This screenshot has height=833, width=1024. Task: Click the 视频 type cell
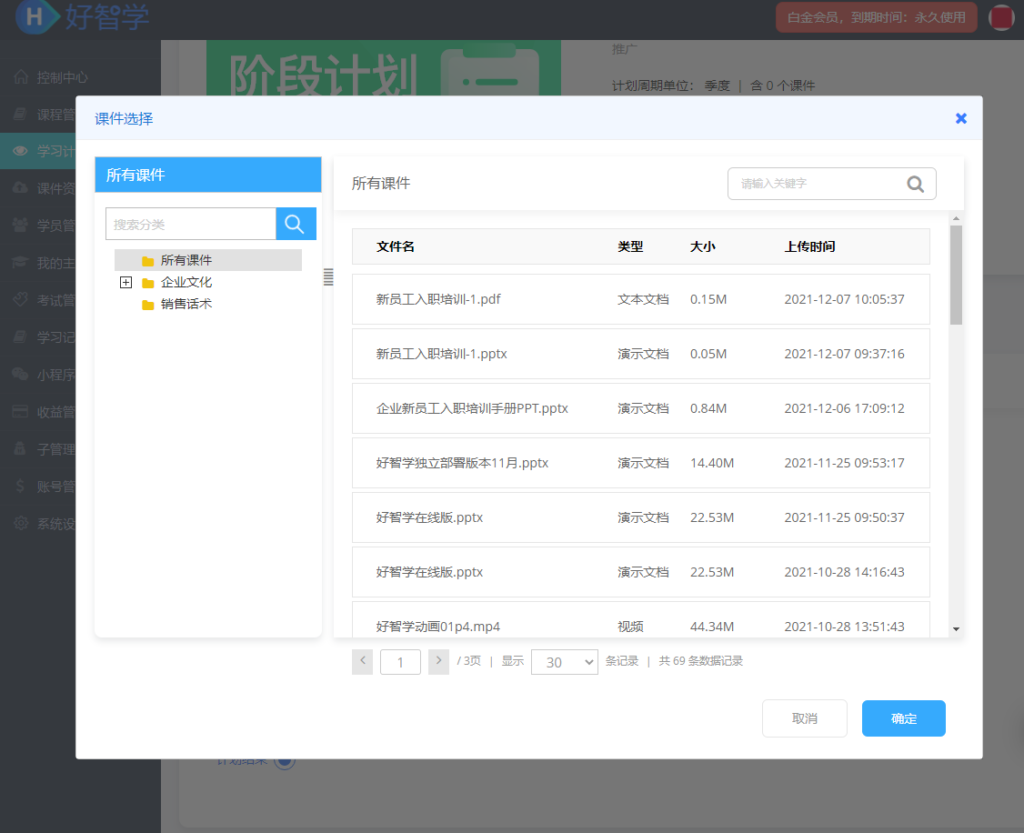pyautogui.click(x=630, y=626)
